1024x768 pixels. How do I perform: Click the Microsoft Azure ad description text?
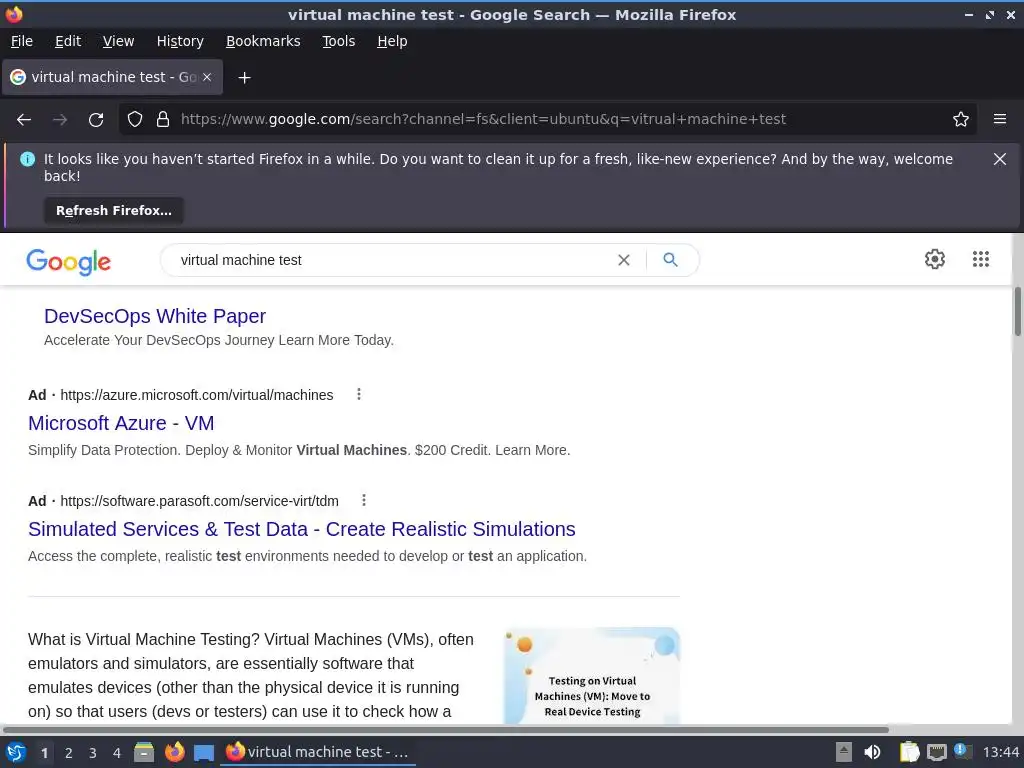[x=299, y=450]
